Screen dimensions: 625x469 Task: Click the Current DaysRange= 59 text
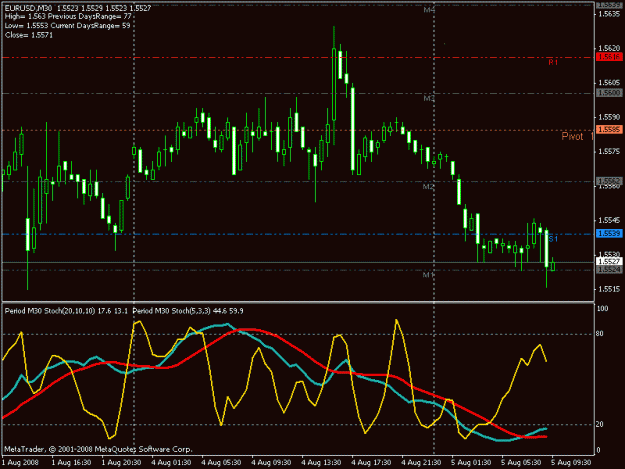pyautogui.click(x=90, y=26)
